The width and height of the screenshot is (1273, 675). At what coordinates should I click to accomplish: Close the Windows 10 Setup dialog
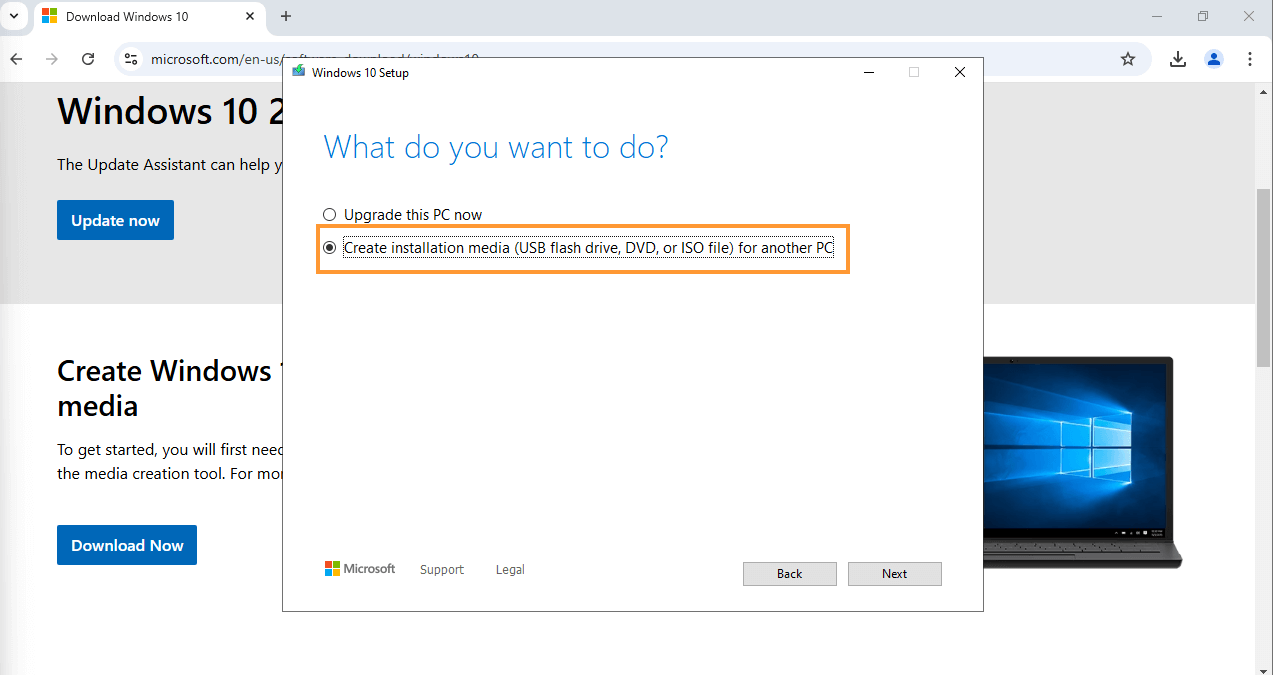960,72
